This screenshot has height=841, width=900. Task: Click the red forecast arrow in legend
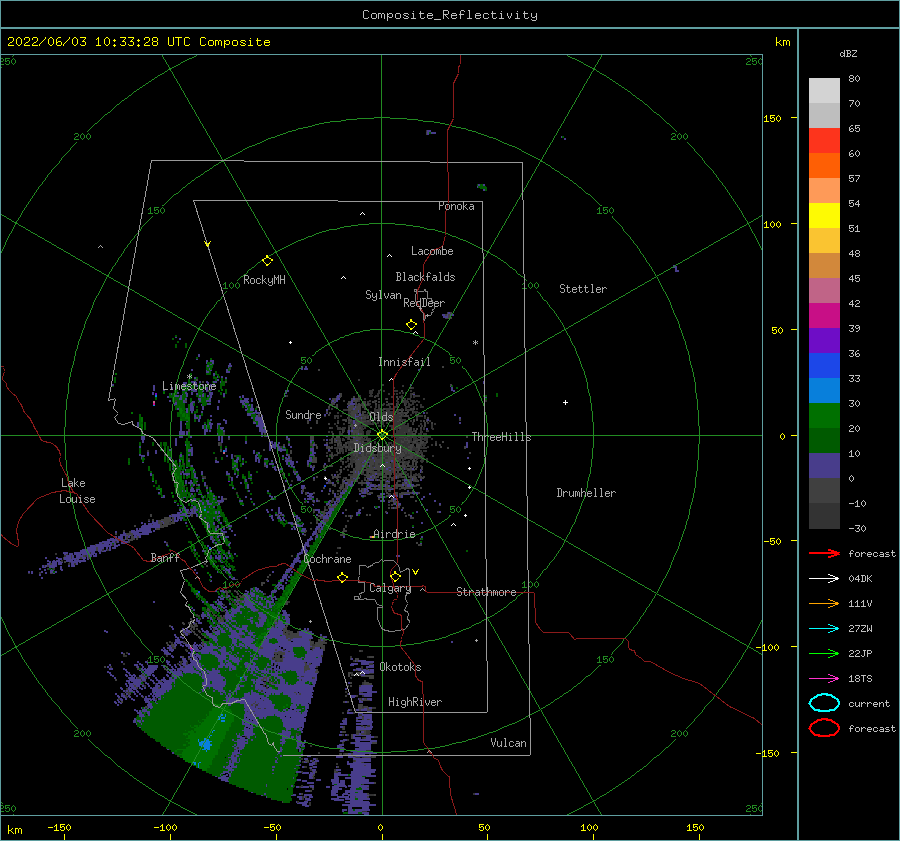pos(824,553)
